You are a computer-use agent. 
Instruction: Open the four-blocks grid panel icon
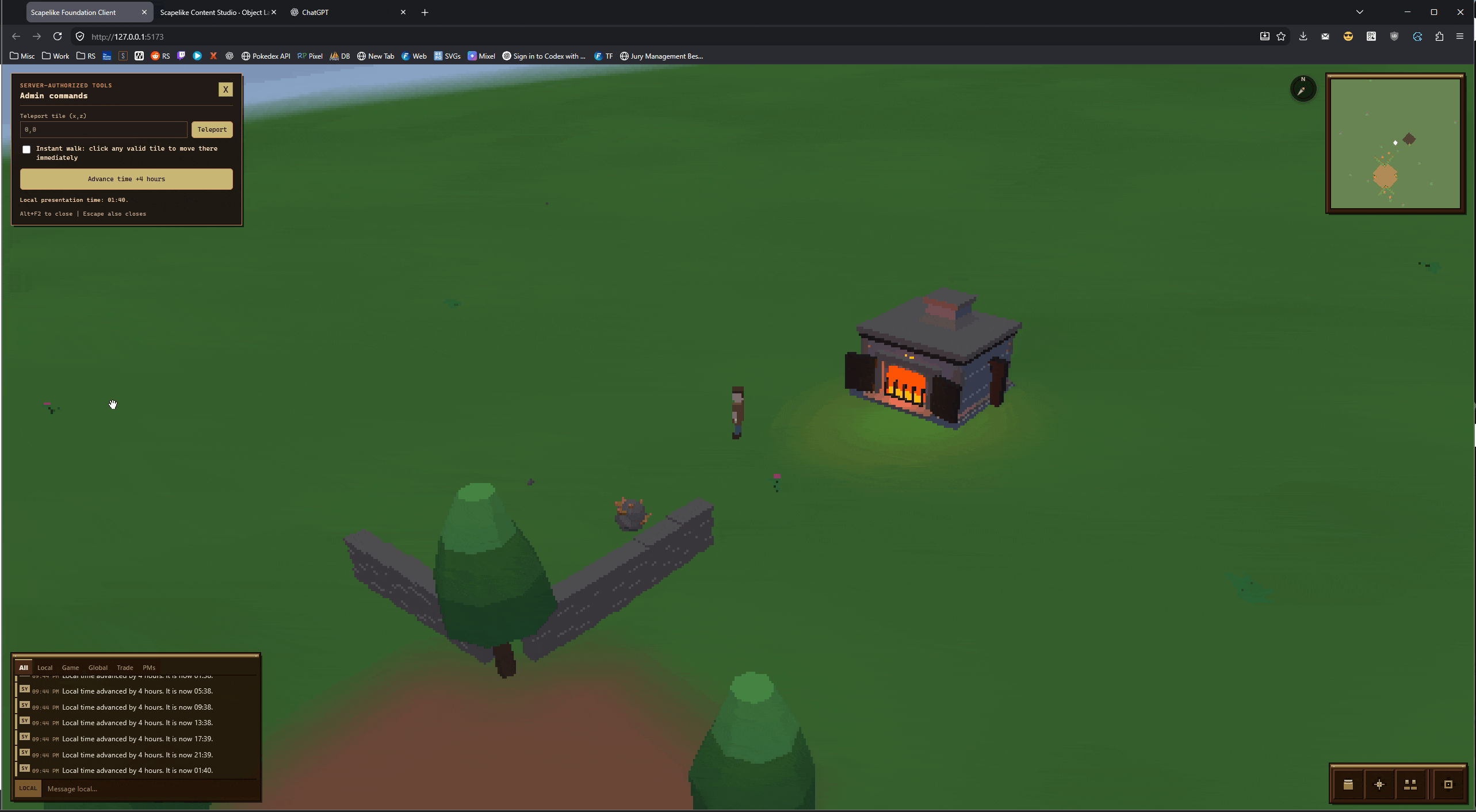tap(1410, 784)
